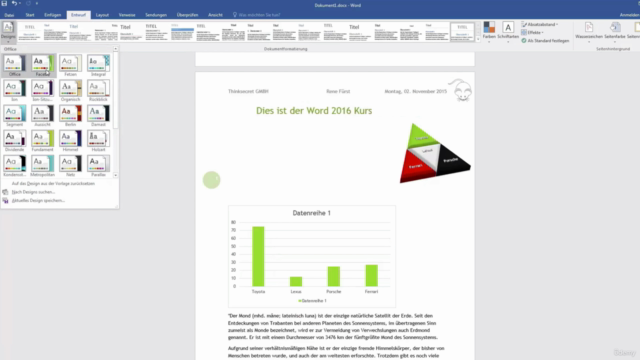This screenshot has height=360, width=640.
Task: Switch to the Layout tab
Action: pos(102,15)
